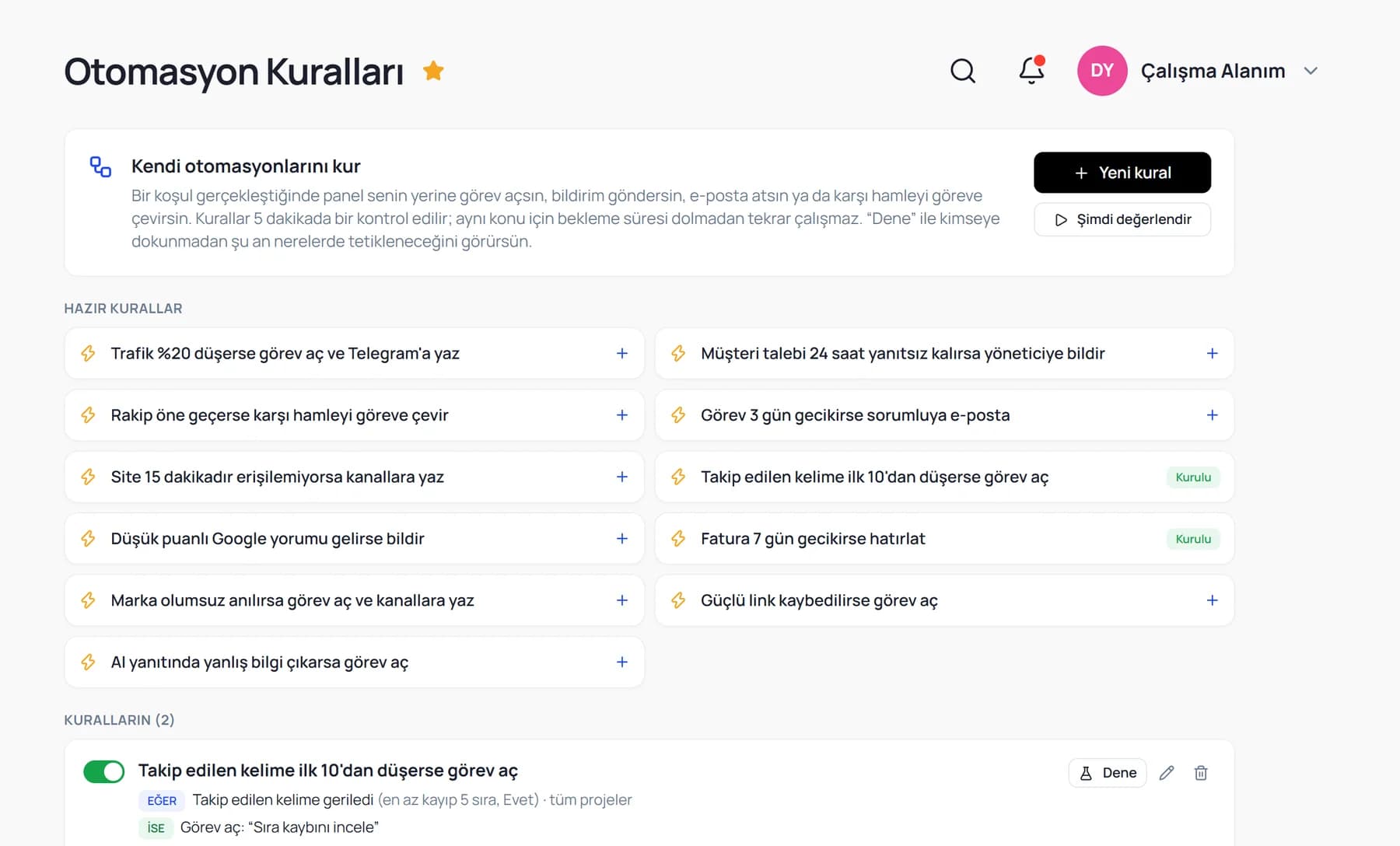Click lightning icon of Trafik %20 düşerse
Screen dimensions: 1400x846
pos(88,353)
